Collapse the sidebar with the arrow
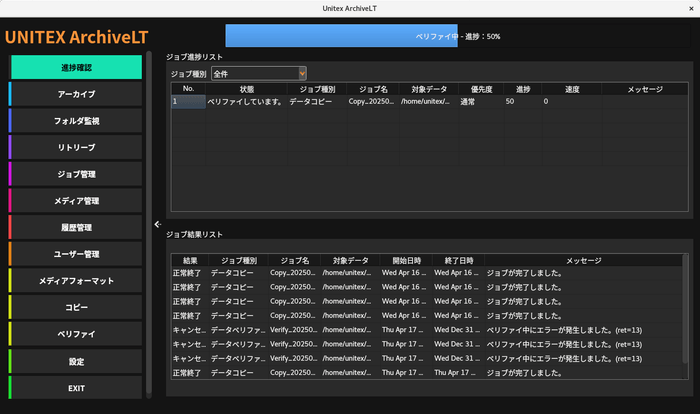700x414 pixels. [157, 224]
